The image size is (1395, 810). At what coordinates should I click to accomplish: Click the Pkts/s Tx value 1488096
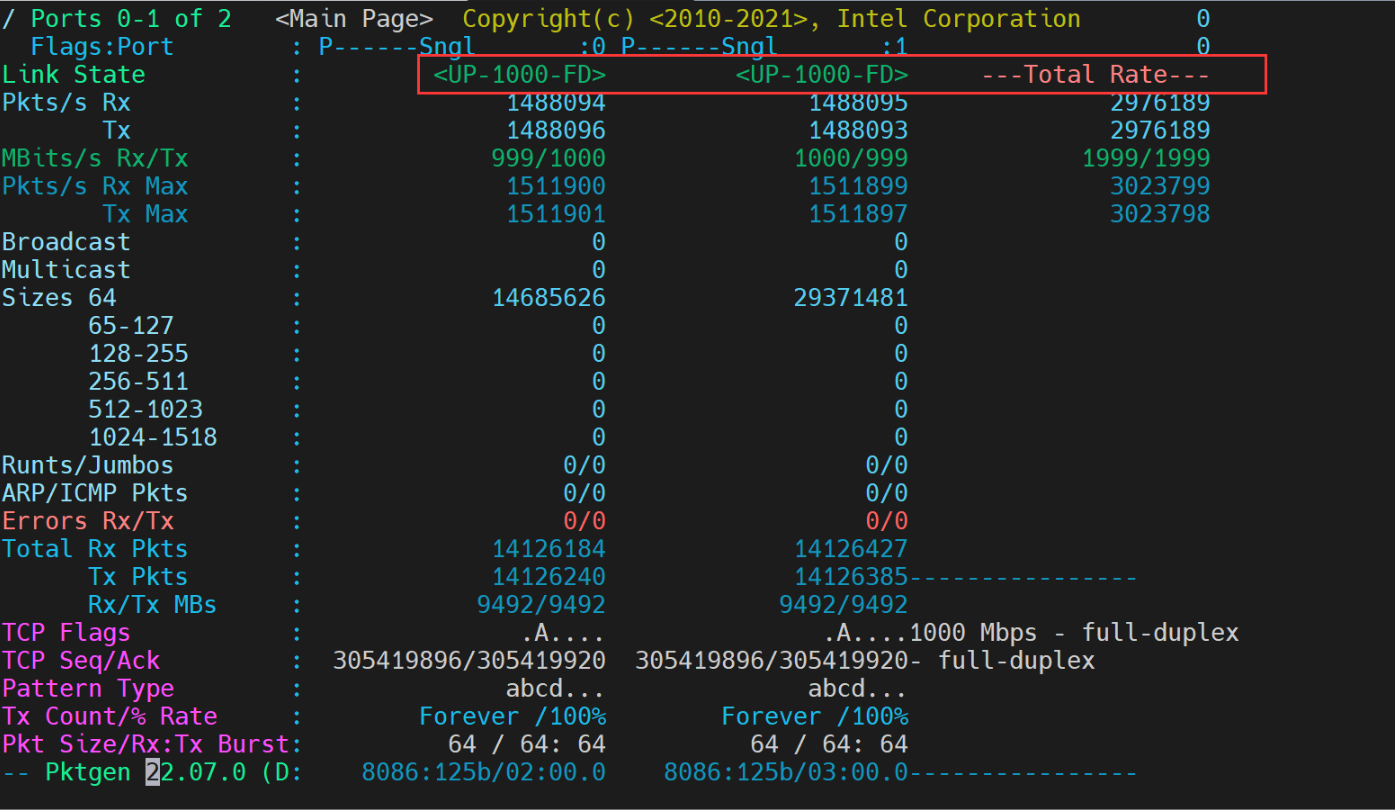point(555,130)
